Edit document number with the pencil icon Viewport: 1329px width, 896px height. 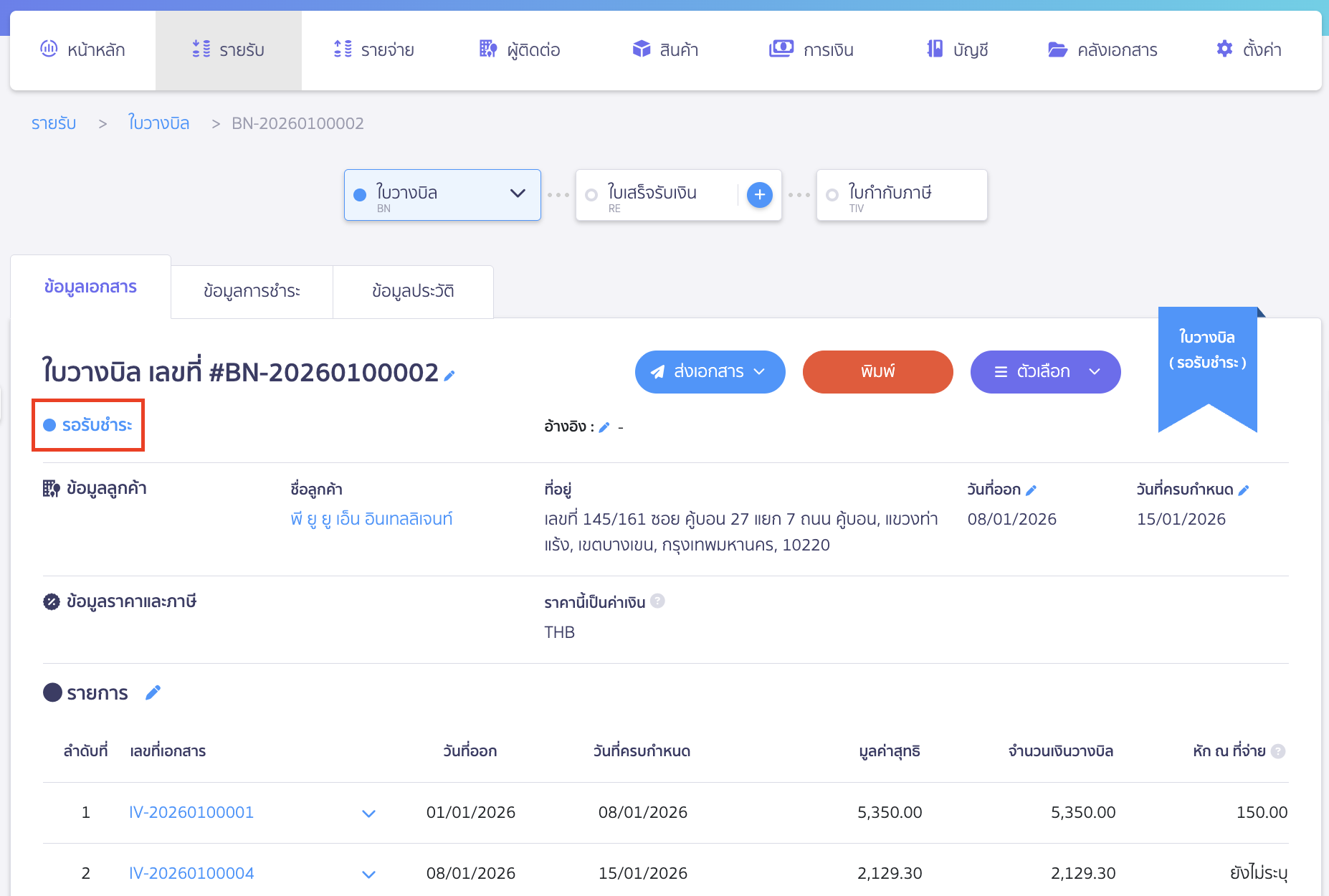[449, 376]
